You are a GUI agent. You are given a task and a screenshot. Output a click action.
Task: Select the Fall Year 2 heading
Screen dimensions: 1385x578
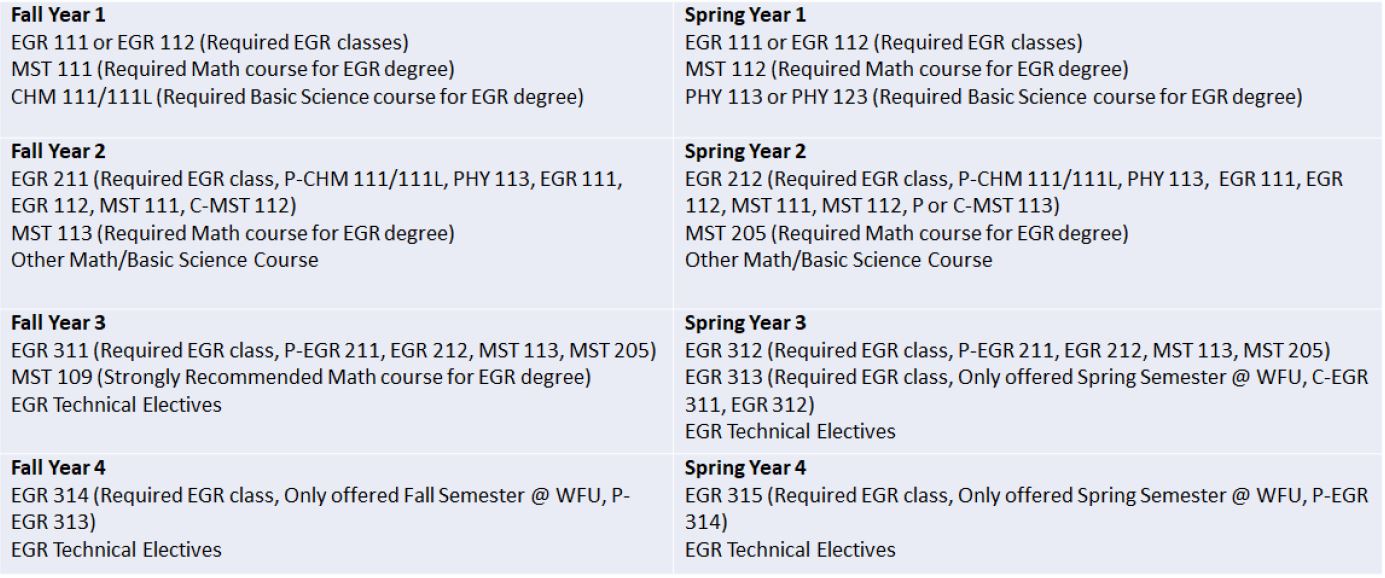pos(58,152)
